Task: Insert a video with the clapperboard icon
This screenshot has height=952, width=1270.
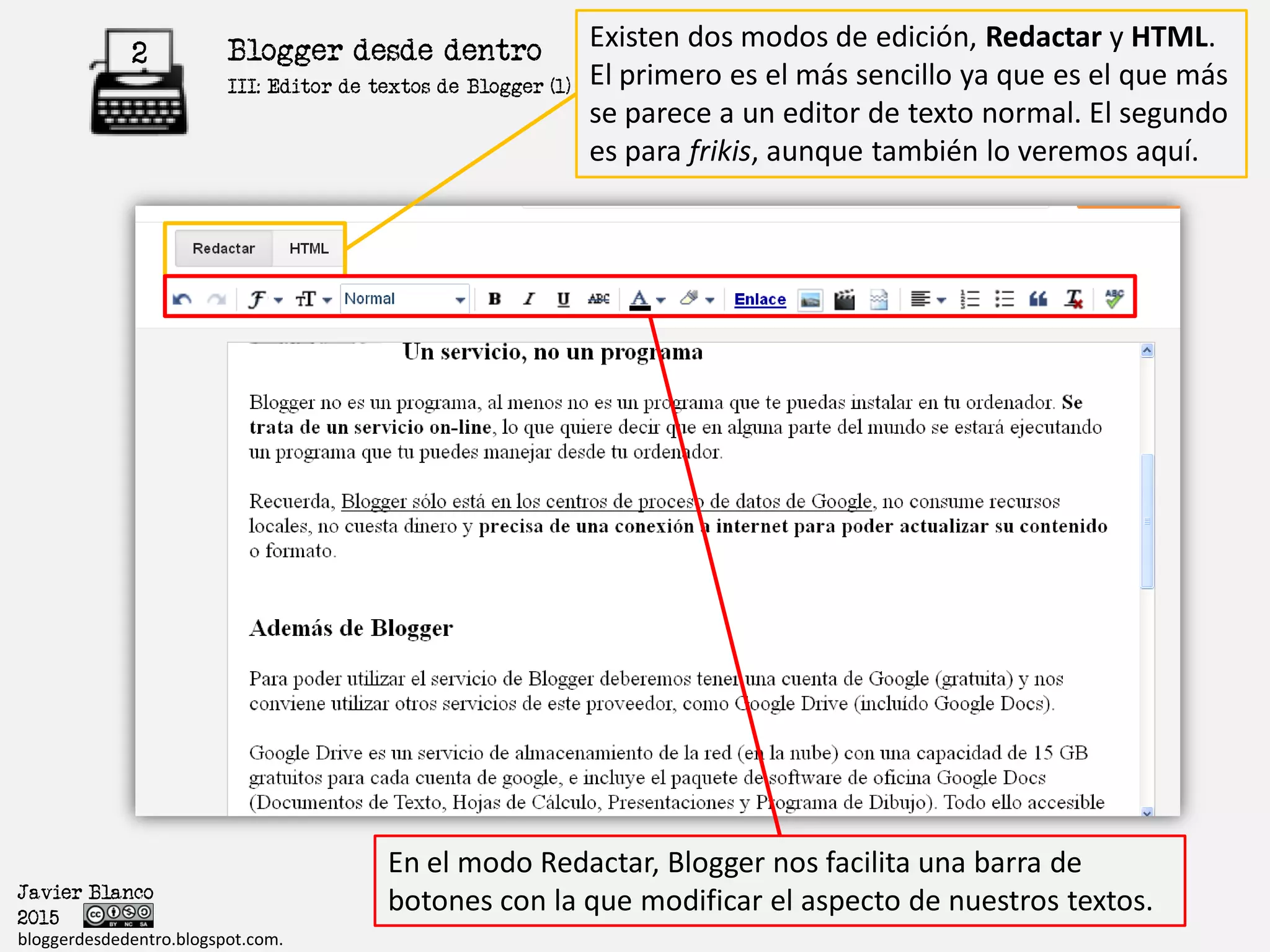Action: 844,299
